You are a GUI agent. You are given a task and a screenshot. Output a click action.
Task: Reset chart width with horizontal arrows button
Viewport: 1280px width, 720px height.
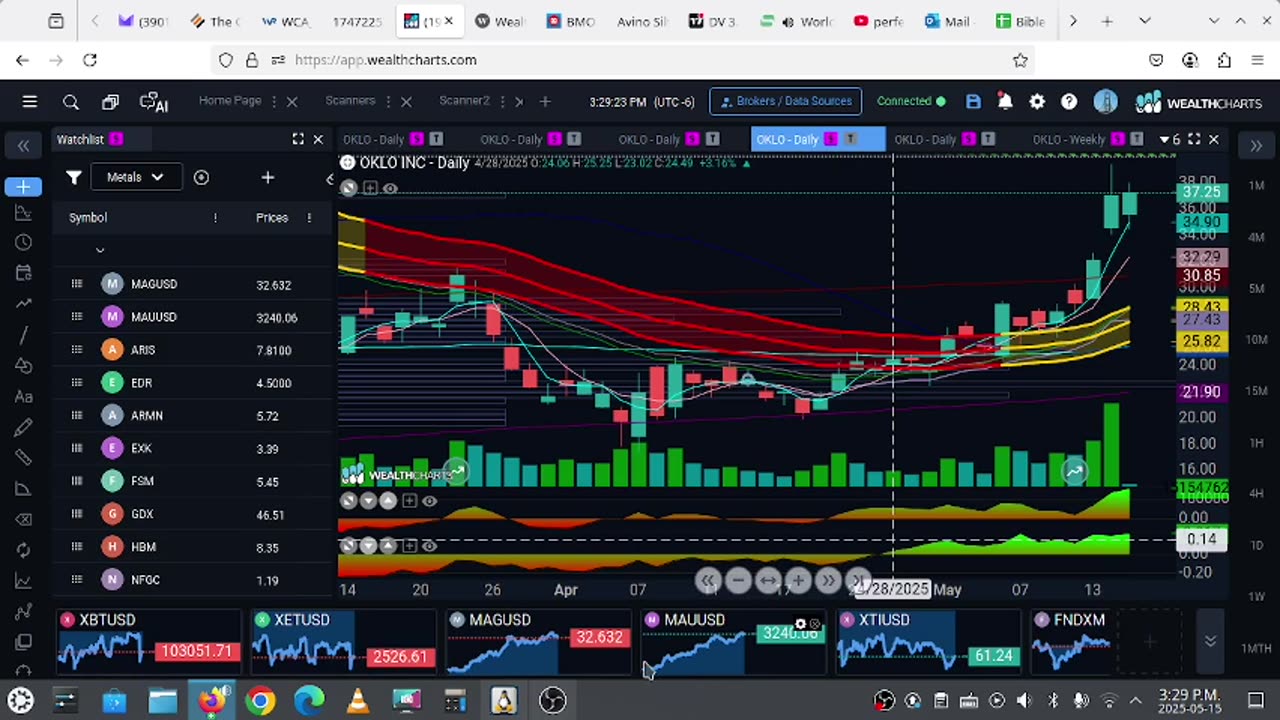click(768, 580)
